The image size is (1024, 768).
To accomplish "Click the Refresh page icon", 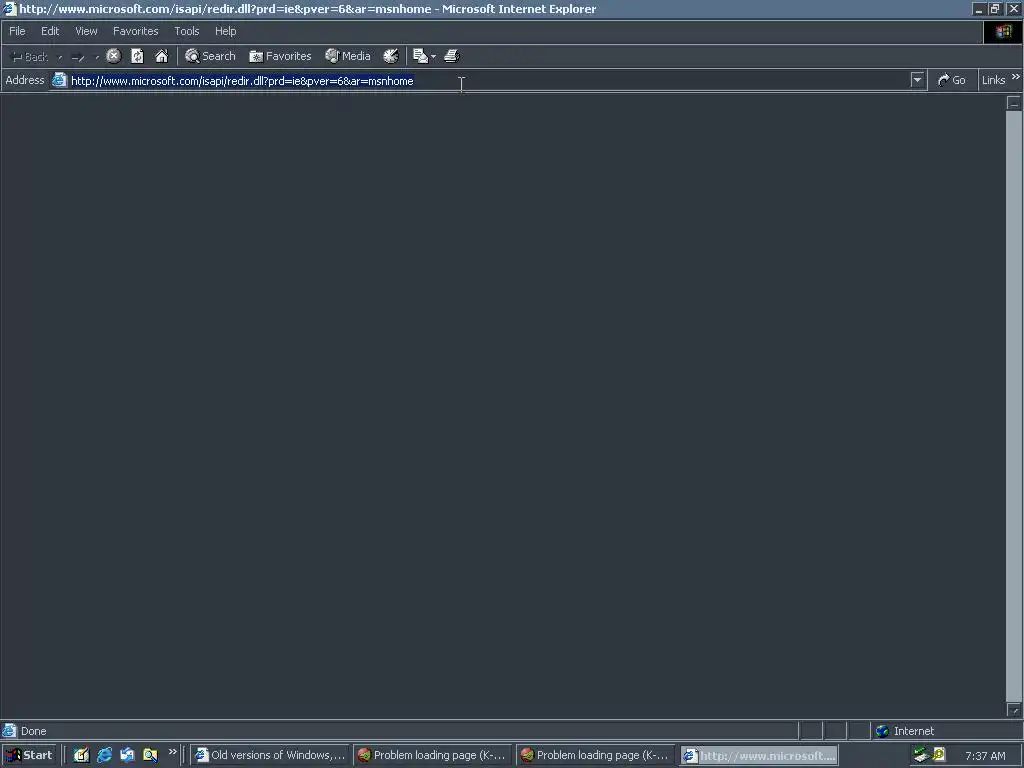I will pyautogui.click(x=137, y=56).
